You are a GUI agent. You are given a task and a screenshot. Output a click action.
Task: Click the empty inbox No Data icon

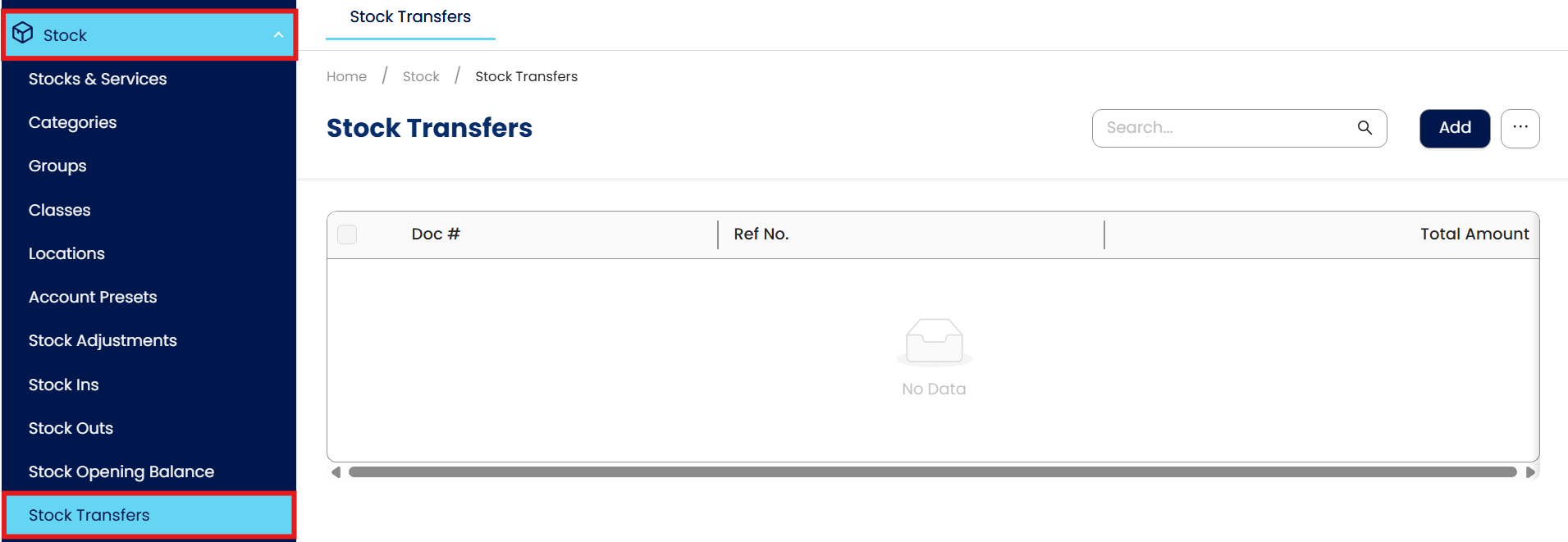934,340
